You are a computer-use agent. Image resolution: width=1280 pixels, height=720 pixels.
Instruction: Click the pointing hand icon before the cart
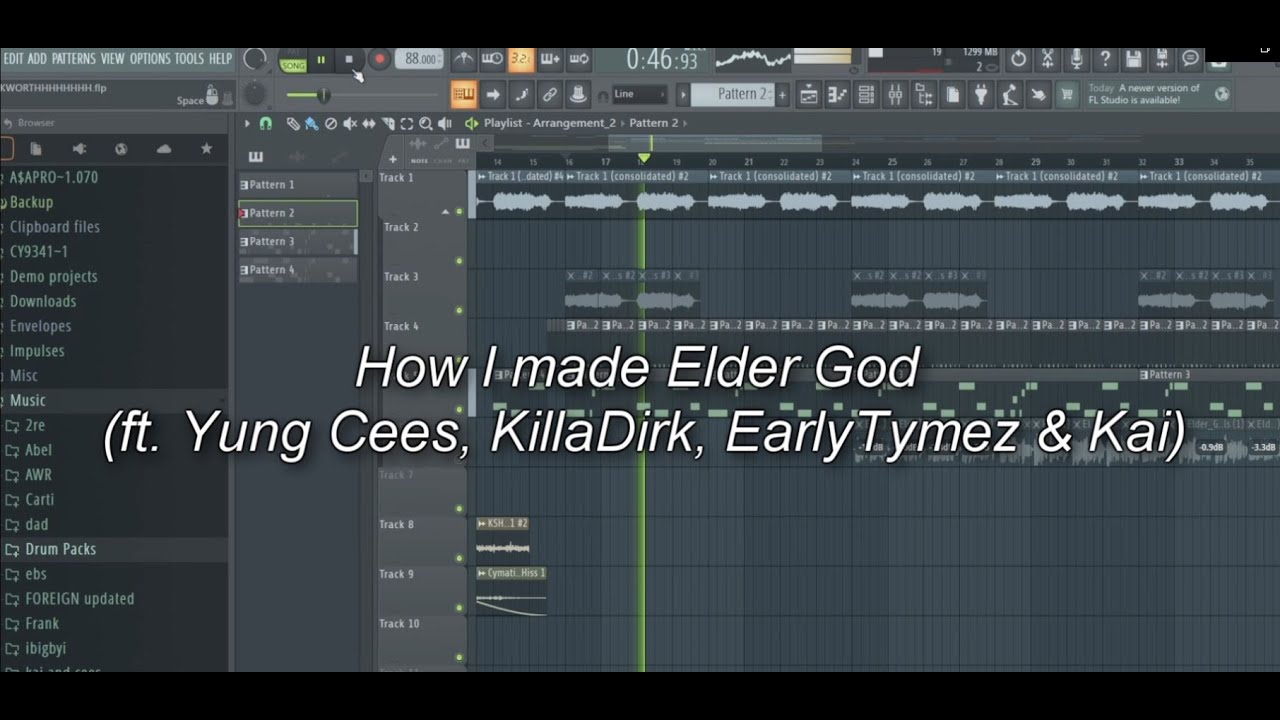pos(1039,95)
